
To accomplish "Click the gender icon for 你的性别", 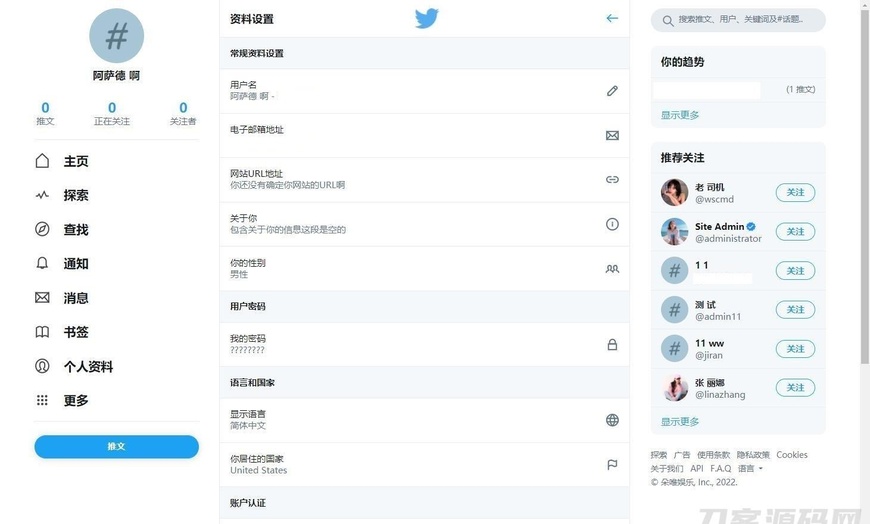I will coord(612,269).
